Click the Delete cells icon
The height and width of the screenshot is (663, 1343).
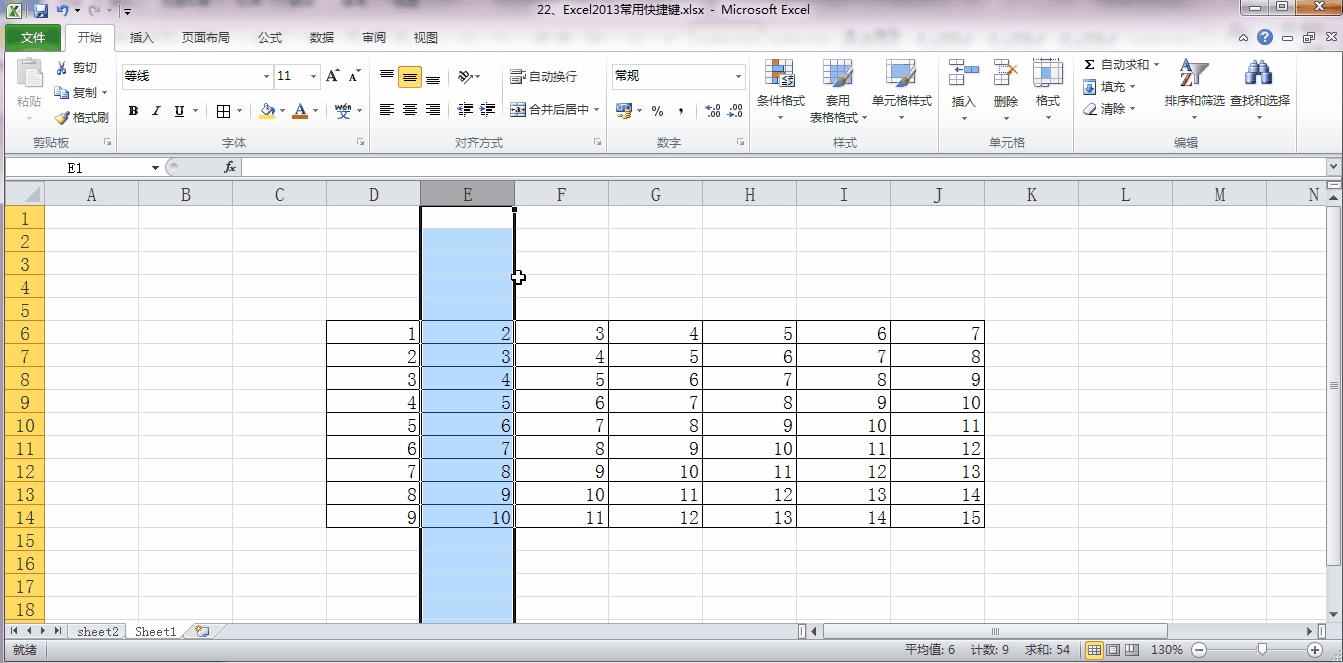[x=1005, y=74]
